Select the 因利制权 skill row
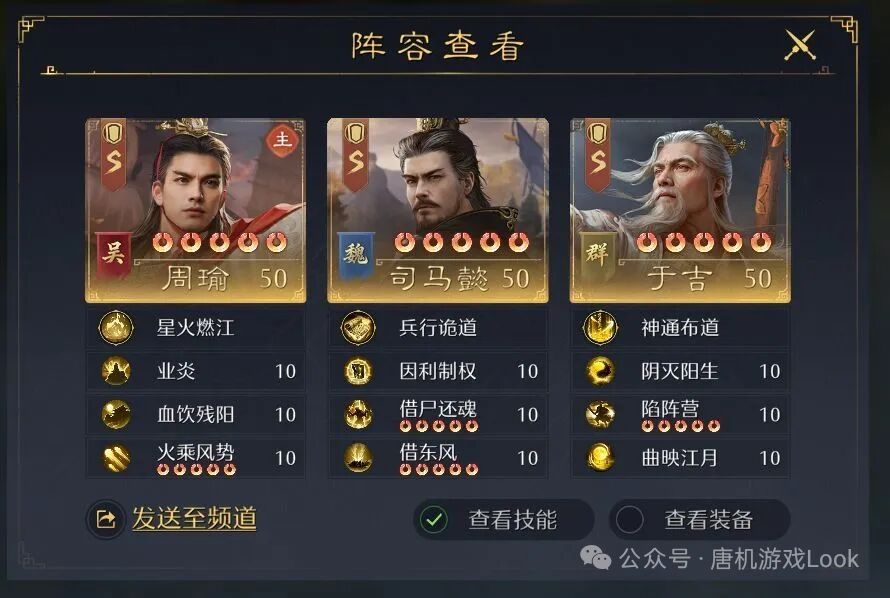This screenshot has width=890, height=598. click(438, 371)
